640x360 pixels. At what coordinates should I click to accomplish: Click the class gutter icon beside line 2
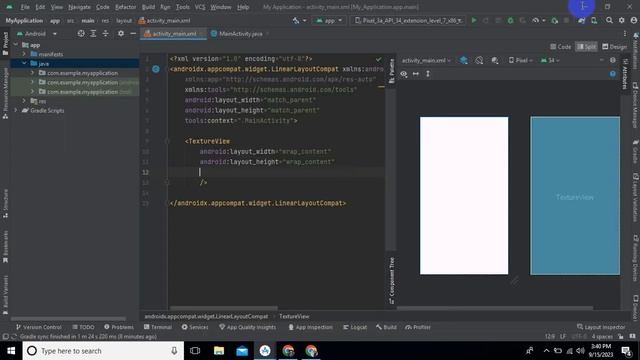[x=156, y=69]
